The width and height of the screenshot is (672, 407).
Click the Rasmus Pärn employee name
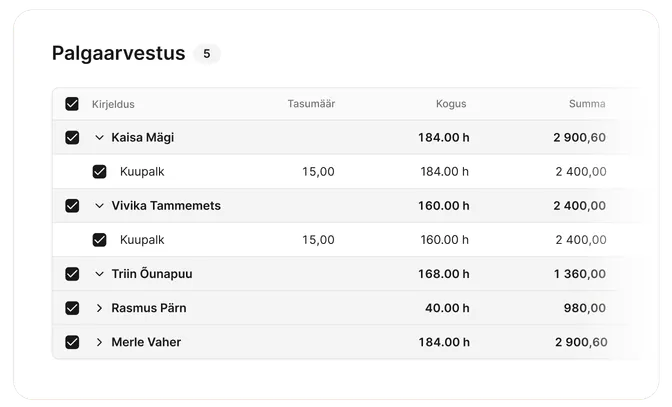pos(149,308)
